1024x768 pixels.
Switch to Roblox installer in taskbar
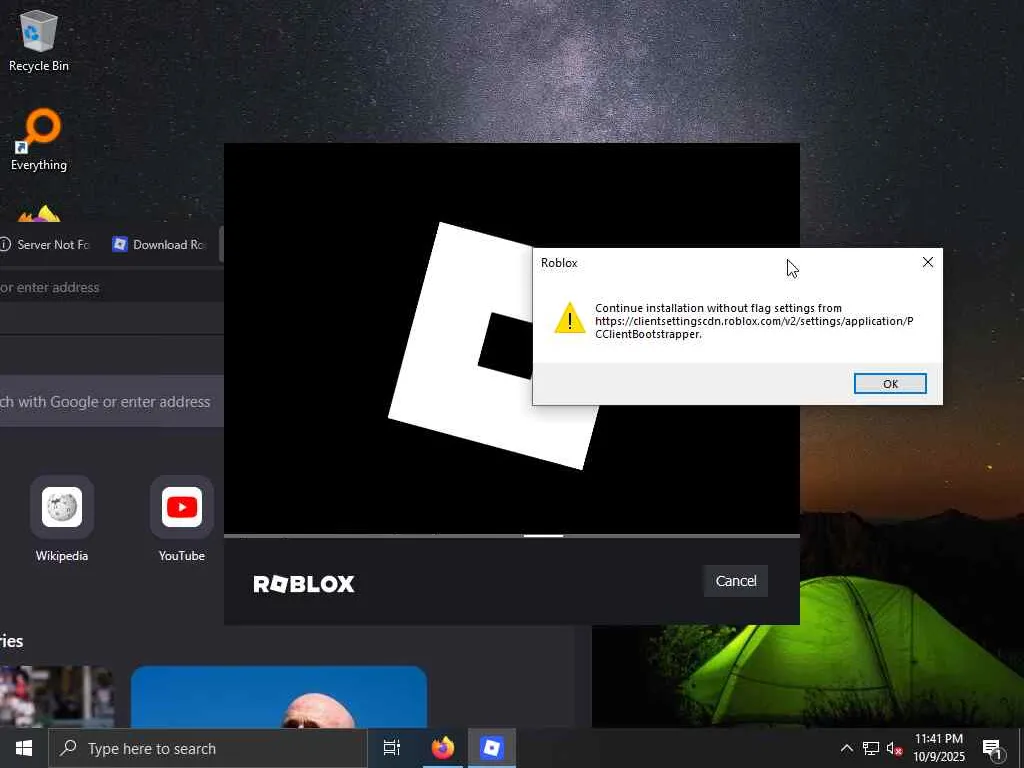(x=491, y=748)
